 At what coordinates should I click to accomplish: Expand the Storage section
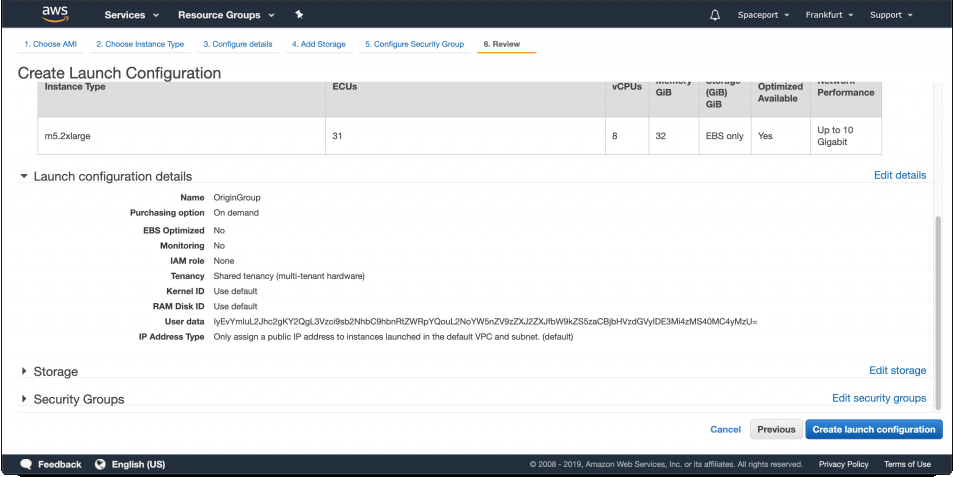pyautogui.click(x=24, y=371)
